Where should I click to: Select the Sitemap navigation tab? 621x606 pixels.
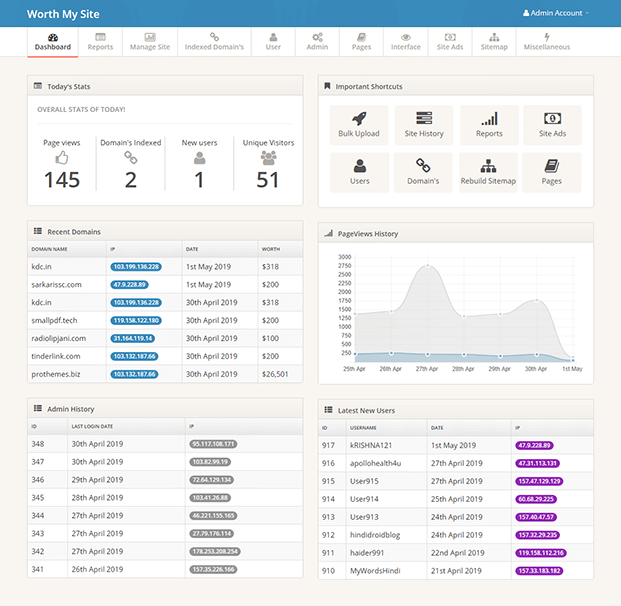pos(494,41)
